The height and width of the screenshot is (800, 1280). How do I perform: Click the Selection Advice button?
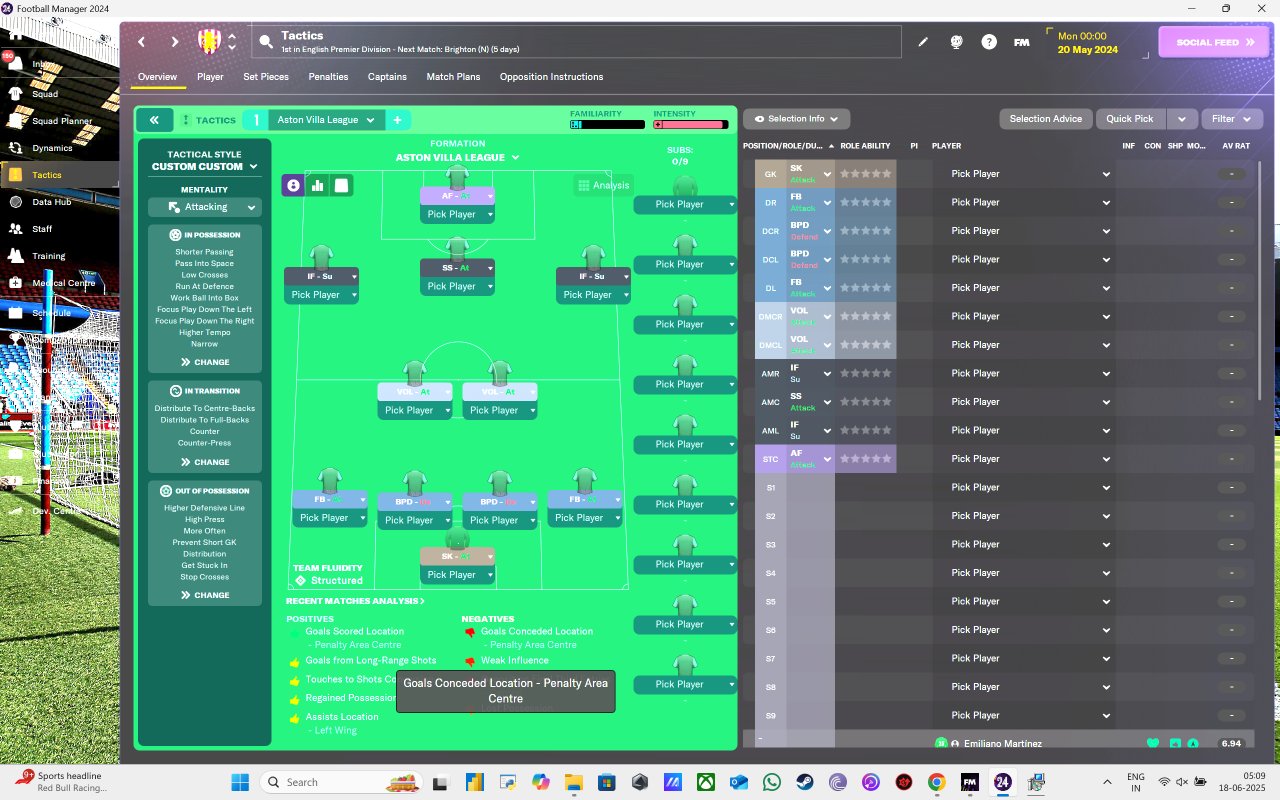(x=1046, y=119)
